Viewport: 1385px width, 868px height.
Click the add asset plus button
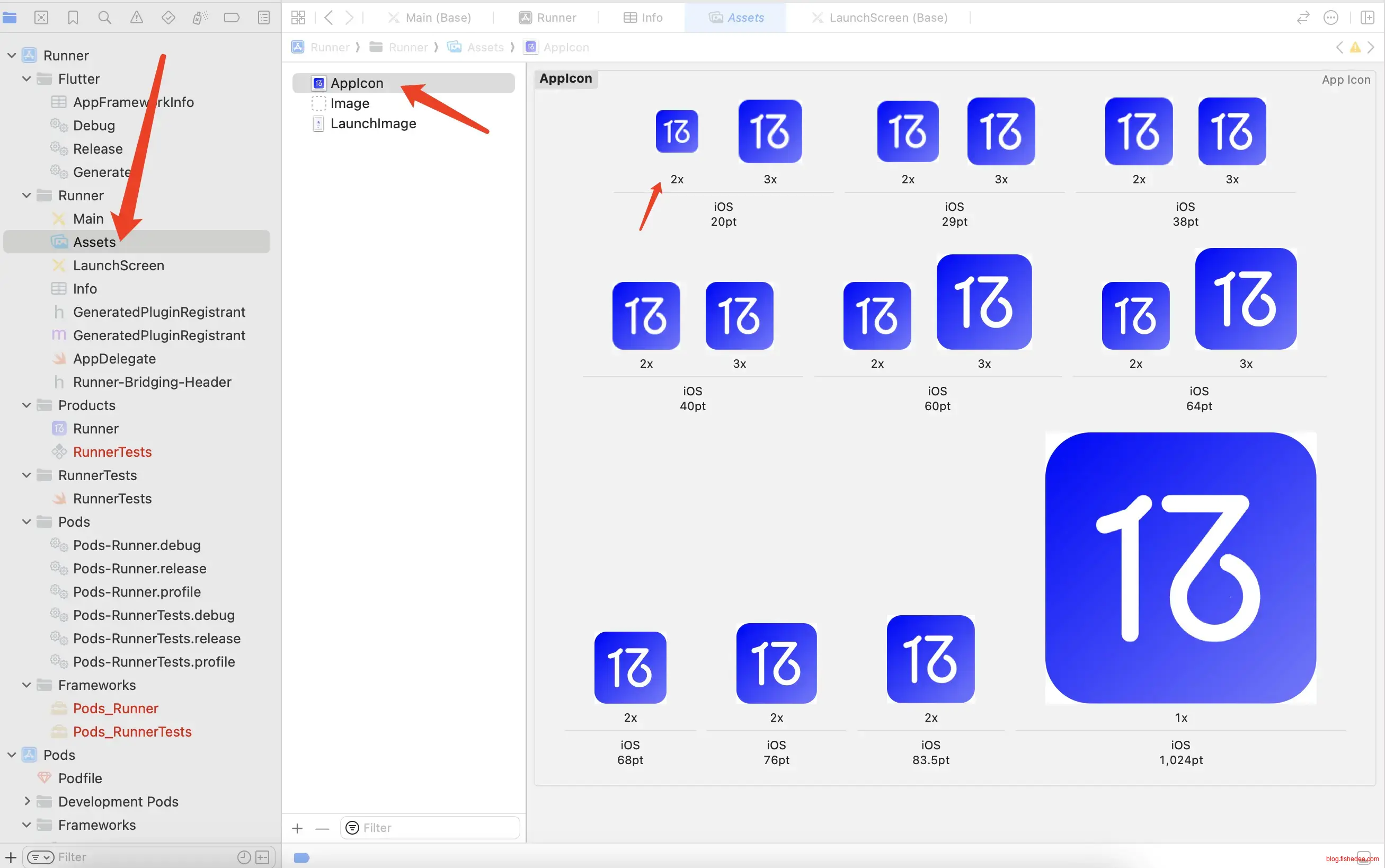(x=297, y=828)
